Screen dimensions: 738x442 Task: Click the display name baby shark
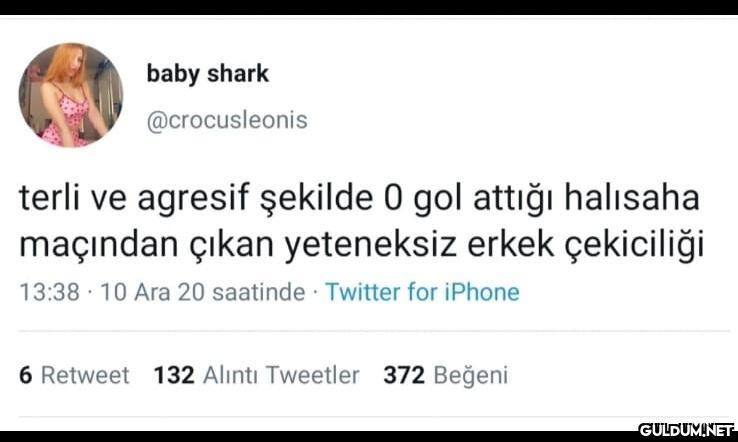click(208, 74)
